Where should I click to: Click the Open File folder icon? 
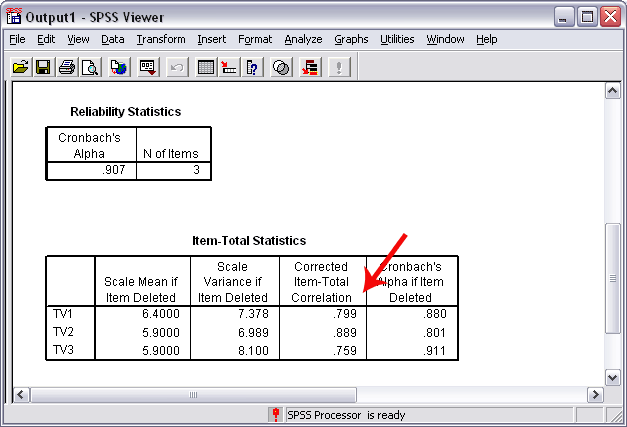pyautogui.click(x=20, y=67)
